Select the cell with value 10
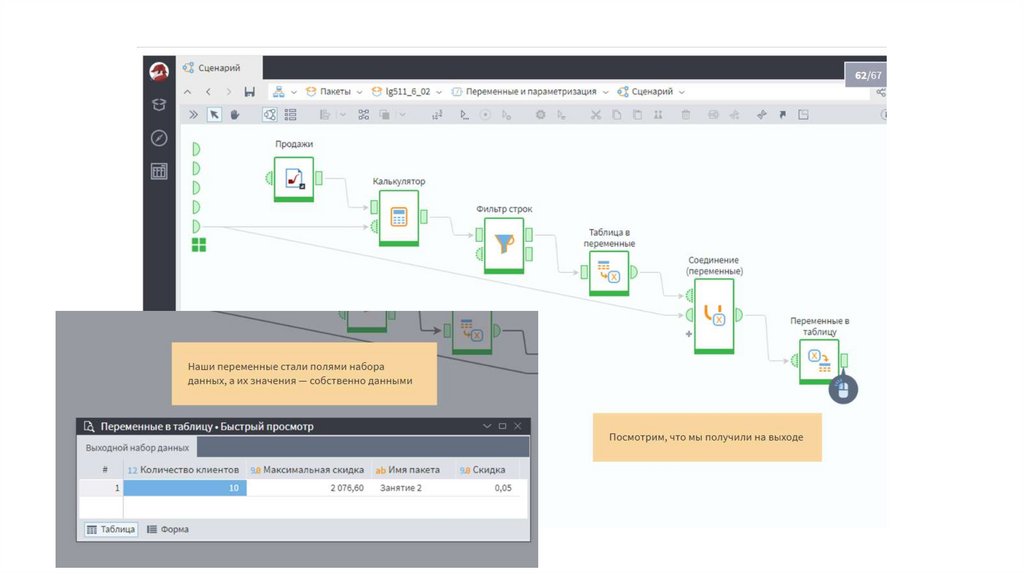This screenshot has width=1024, height=574. (184, 488)
